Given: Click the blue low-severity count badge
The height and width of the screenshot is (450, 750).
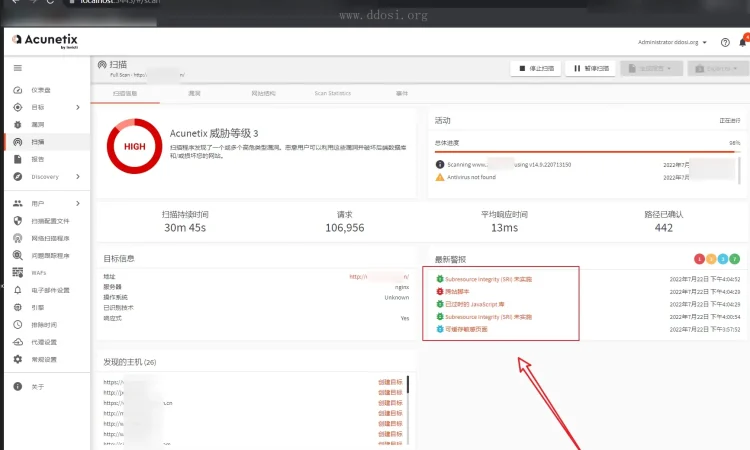Looking at the screenshot, I should pyautogui.click(x=723, y=259).
